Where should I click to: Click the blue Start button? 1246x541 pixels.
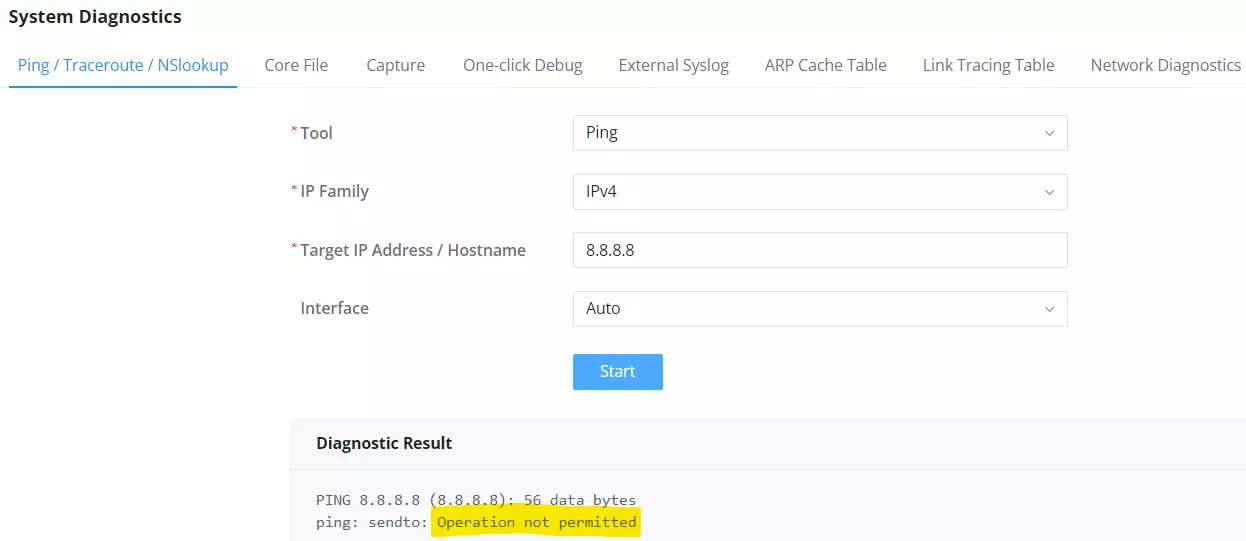tap(618, 371)
